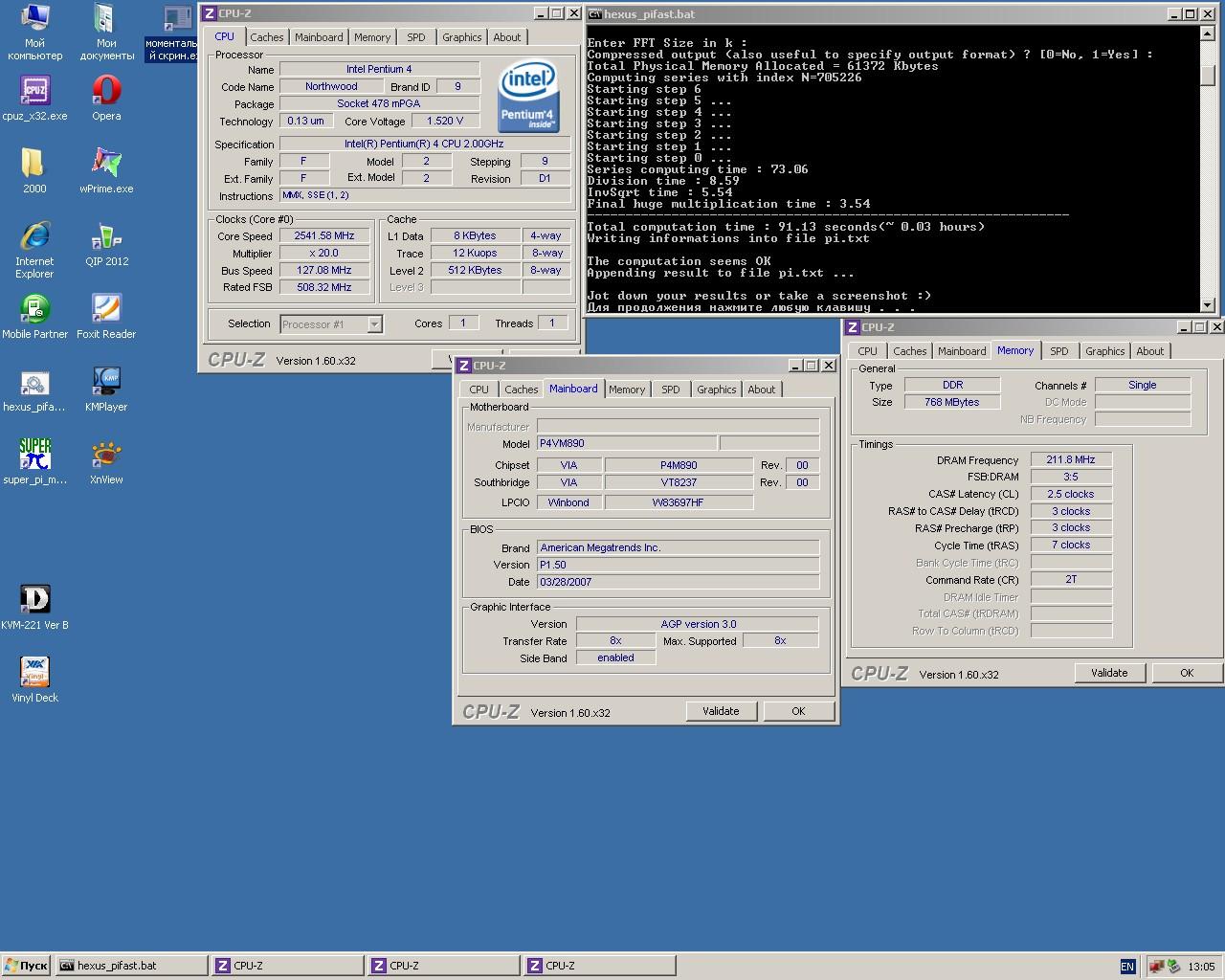Image resolution: width=1225 pixels, height=980 pixels.
Task: Click the BIOS Brand American Megatrends Inc. field
Action: [x=678, y=547]
